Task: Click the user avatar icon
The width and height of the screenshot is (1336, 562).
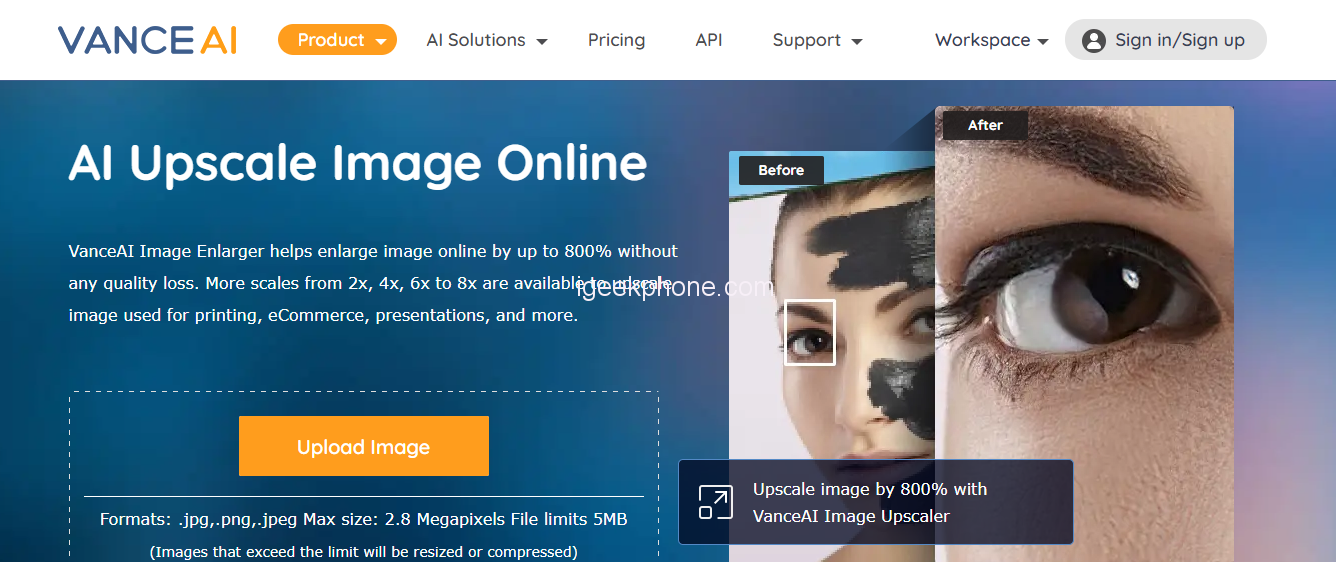Action: coord(1093,40)
